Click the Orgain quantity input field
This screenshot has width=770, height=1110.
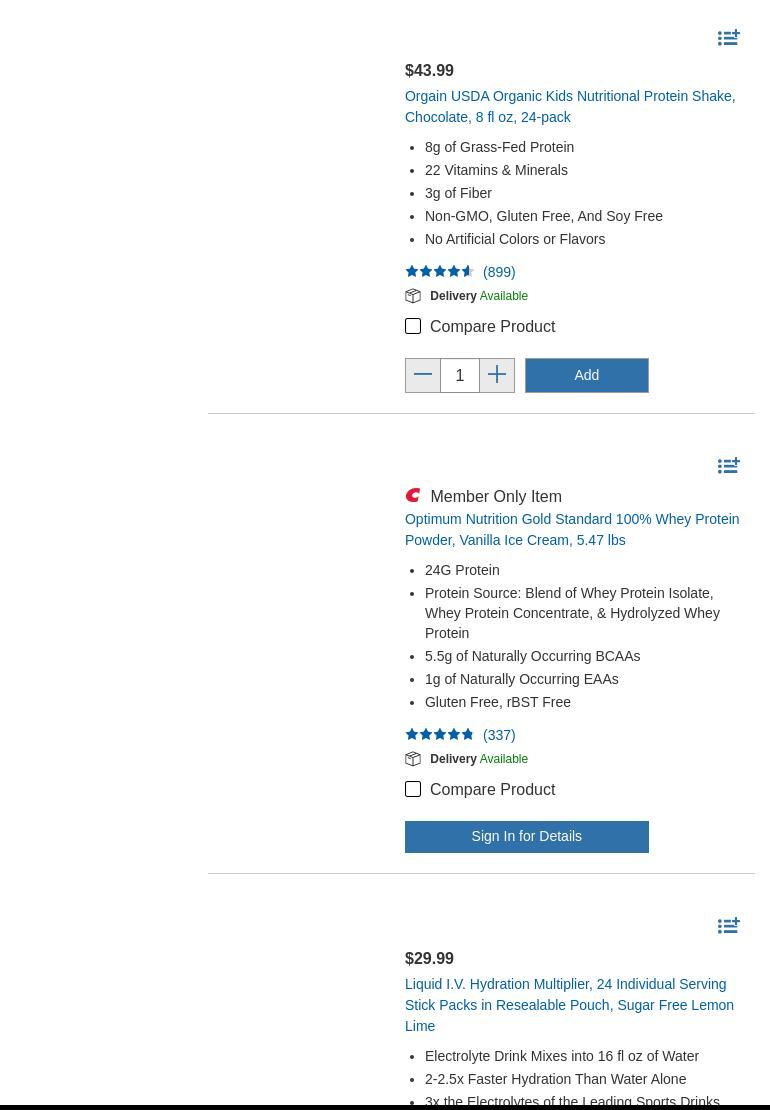pyautogui.click(x=460, y=376)
